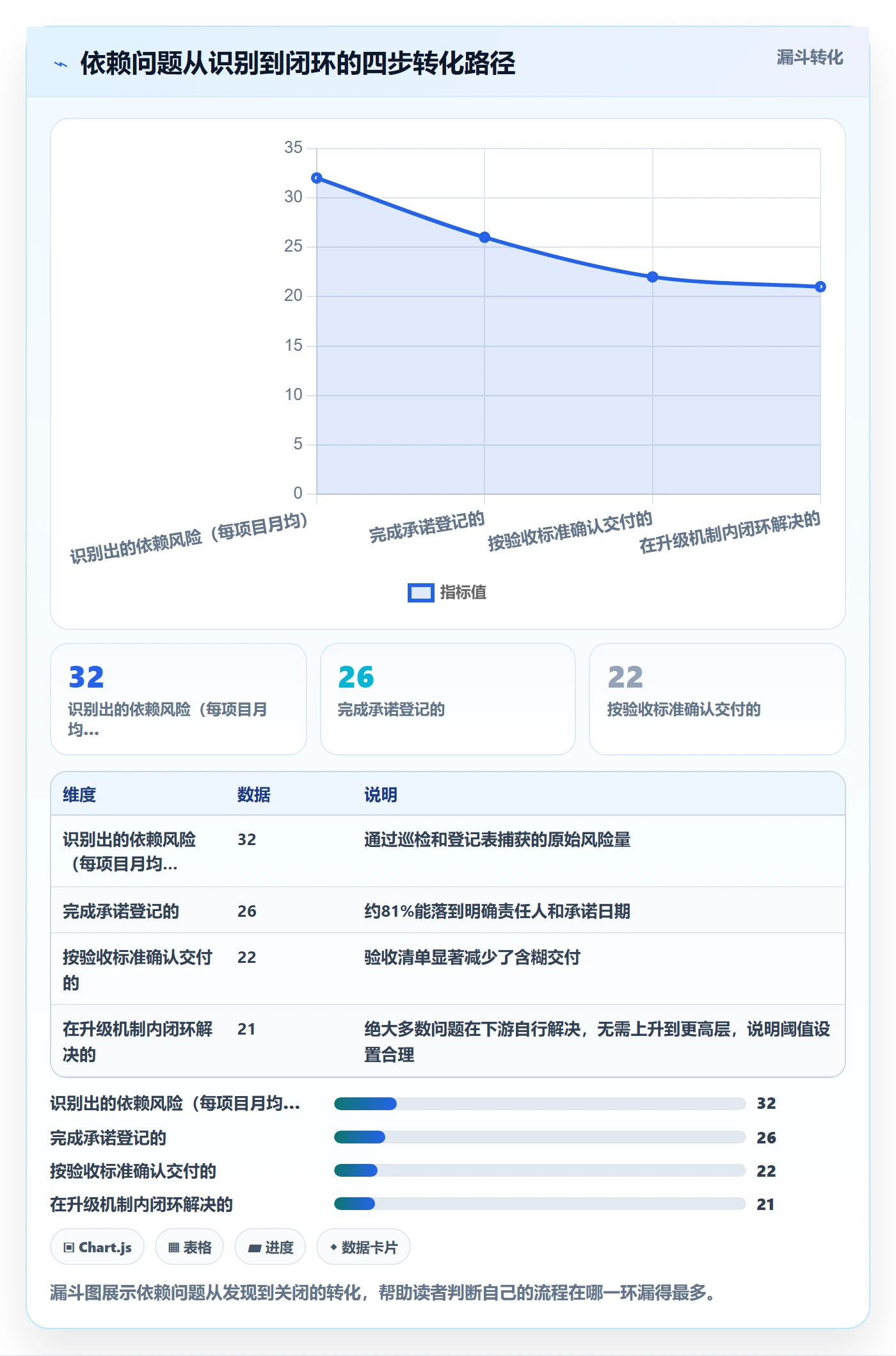Click progress bar for 识别出的依赖风险

coord(540,1103)
